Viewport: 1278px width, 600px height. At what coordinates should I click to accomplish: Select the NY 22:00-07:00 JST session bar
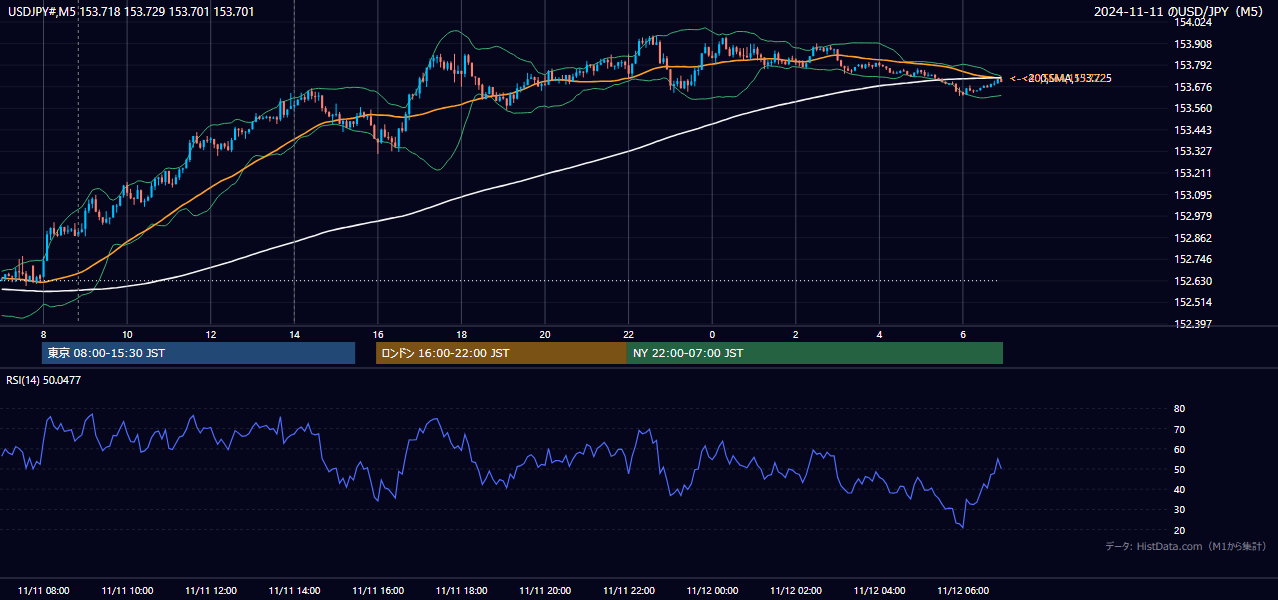(815, 353)
